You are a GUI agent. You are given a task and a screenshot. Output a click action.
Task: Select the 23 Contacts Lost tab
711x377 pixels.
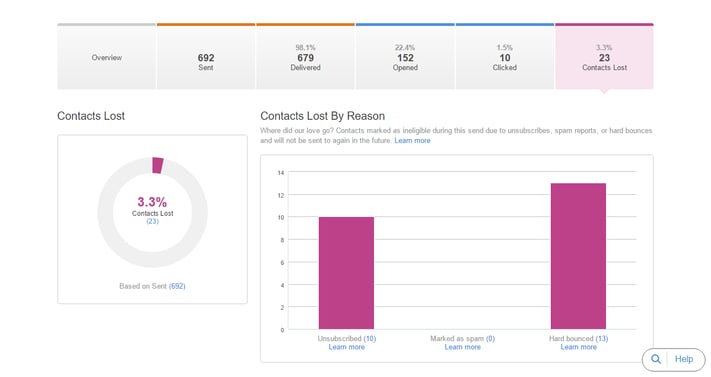[x=604, y=57]
